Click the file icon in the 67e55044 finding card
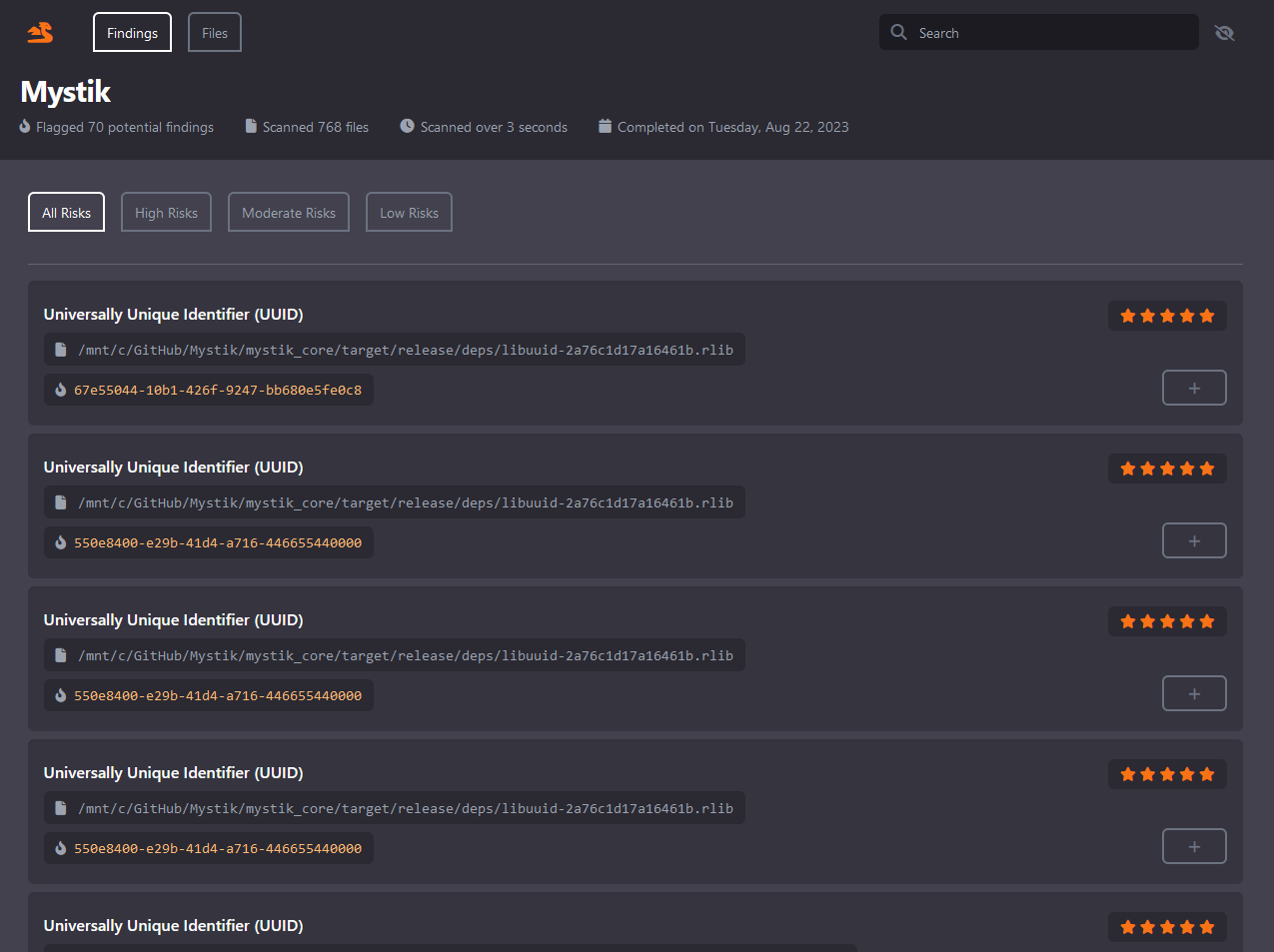Screen dimensions: 1274x952 pyautogui.click(x=60, y=350)
